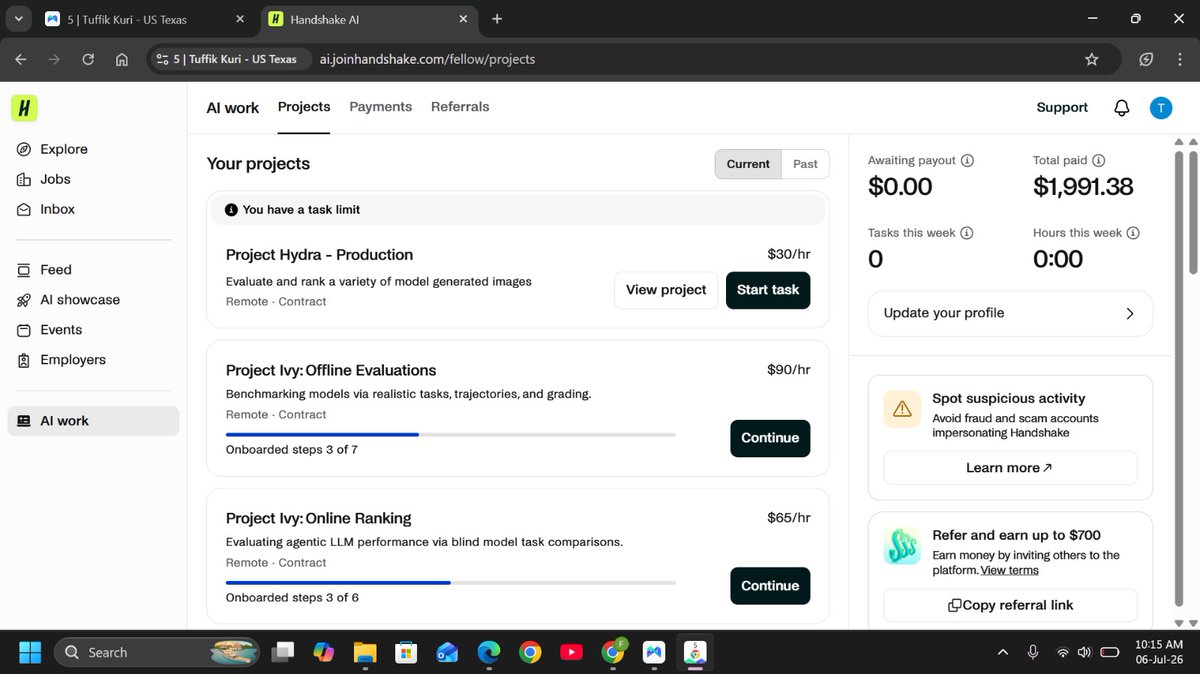Click info icon next to Hours this week
The image size is (1200, 674).
[x=1133, y=233]
